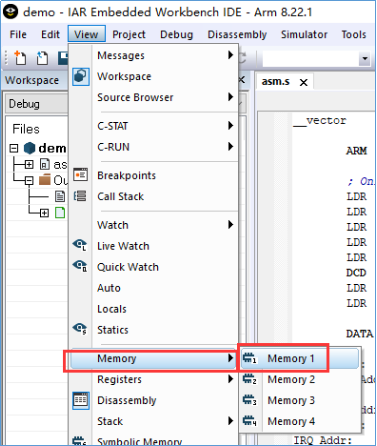Expand the asm file tree node

[29, 164]
